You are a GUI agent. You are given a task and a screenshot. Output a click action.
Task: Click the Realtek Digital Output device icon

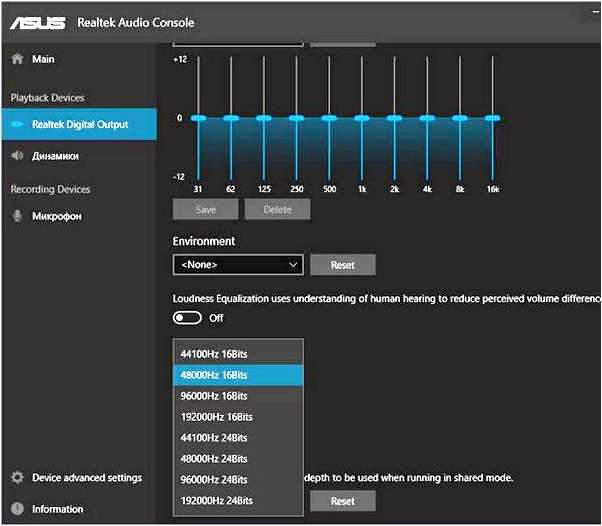coord(17,124)
